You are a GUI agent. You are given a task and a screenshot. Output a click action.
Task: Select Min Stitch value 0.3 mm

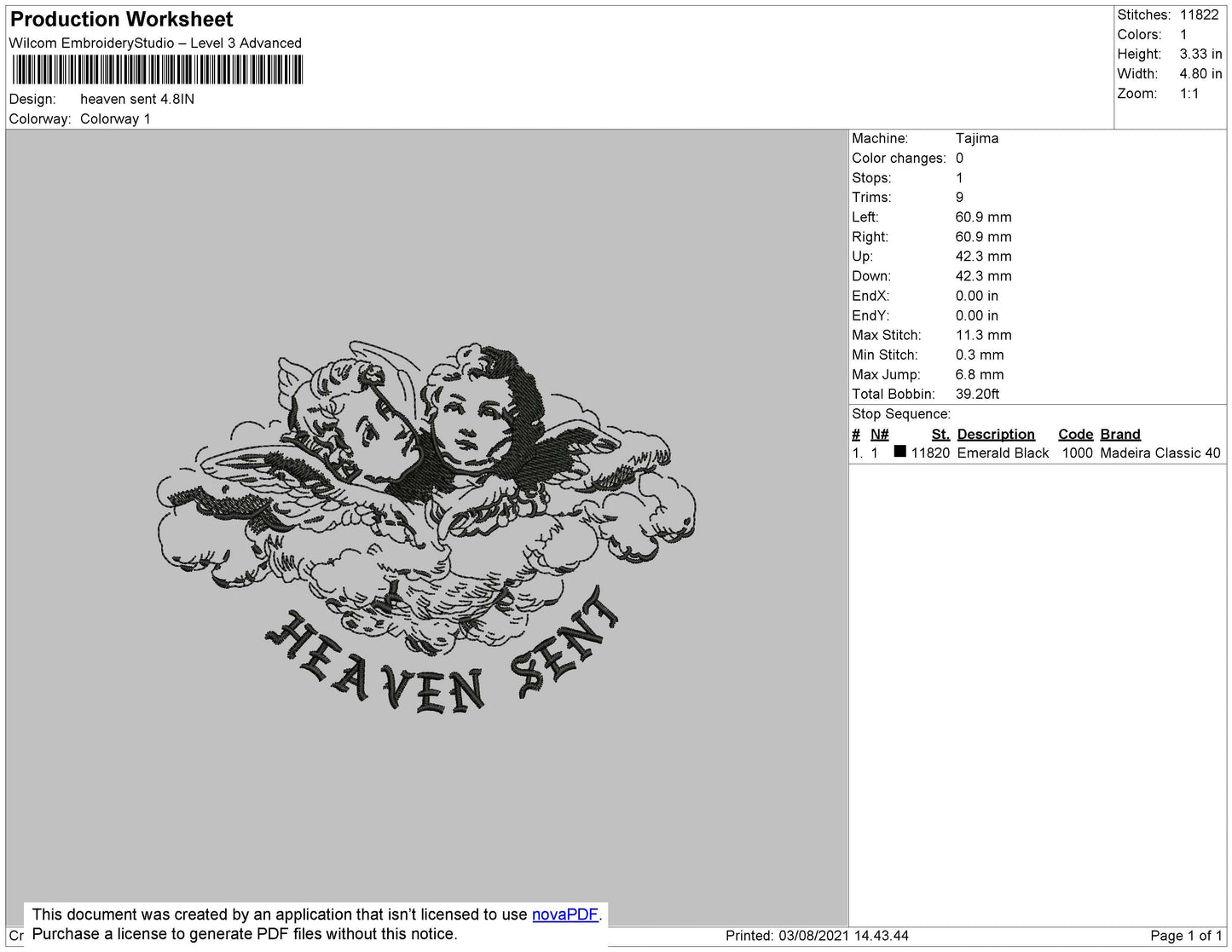pos(980,355)
